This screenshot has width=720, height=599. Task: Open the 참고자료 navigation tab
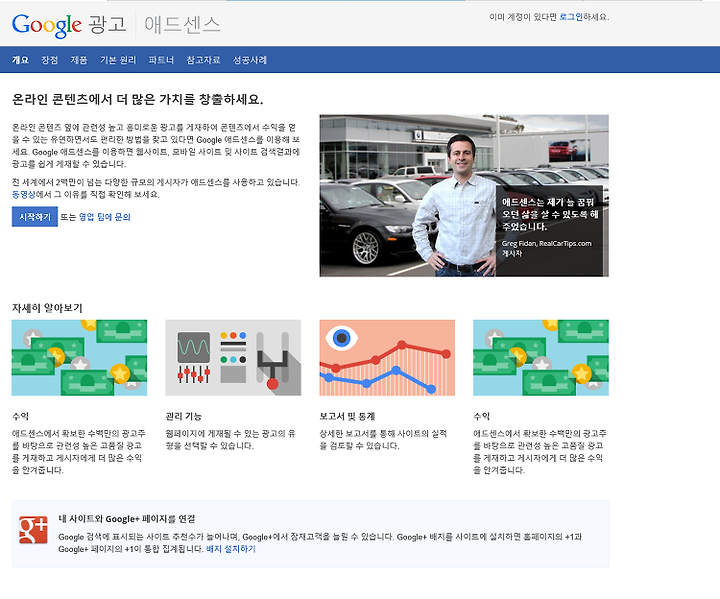tap(203, 60)
